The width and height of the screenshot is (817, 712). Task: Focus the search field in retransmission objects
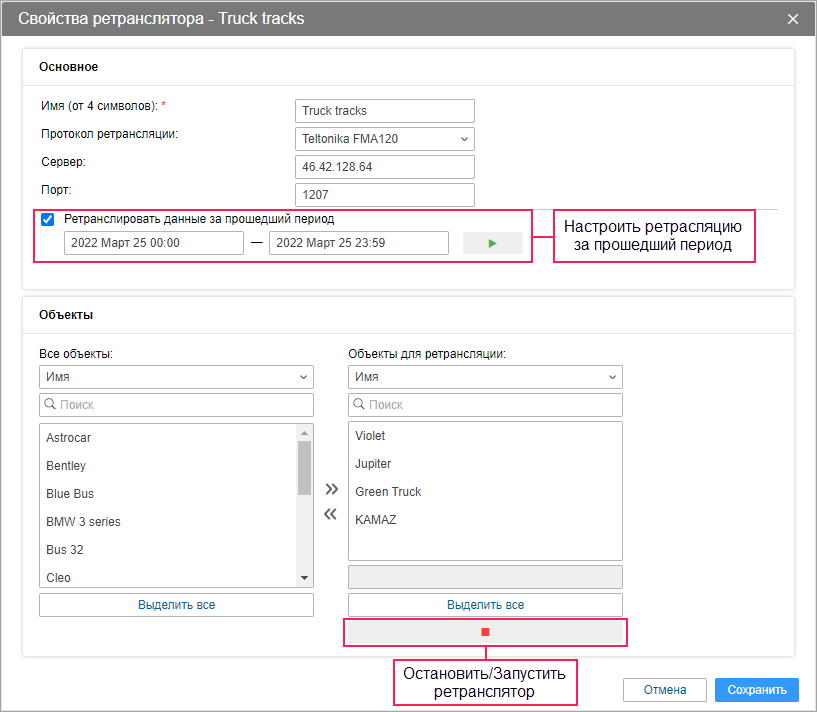point(485,405)
